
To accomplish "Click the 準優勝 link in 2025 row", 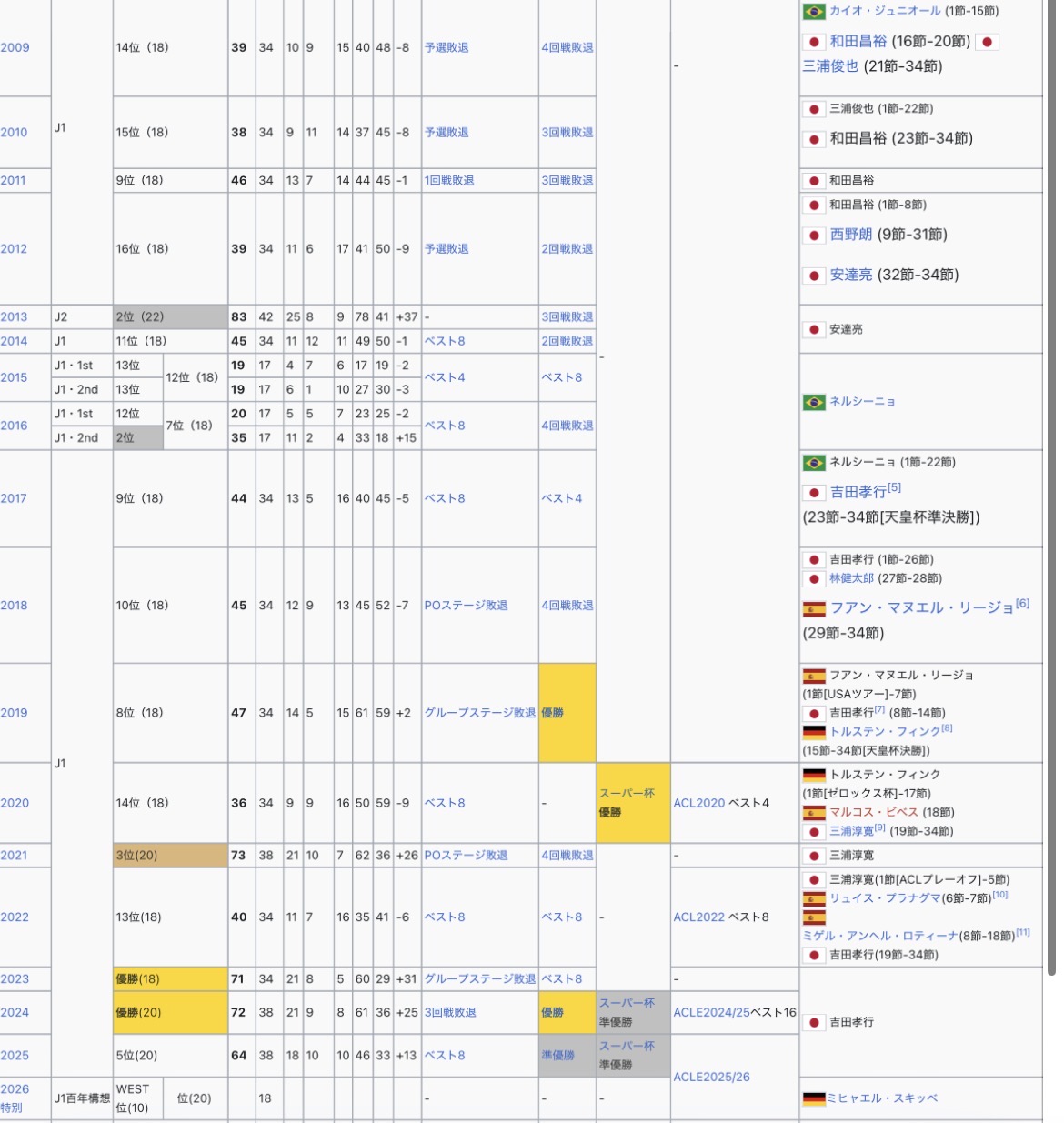I will coord(557,1056).
